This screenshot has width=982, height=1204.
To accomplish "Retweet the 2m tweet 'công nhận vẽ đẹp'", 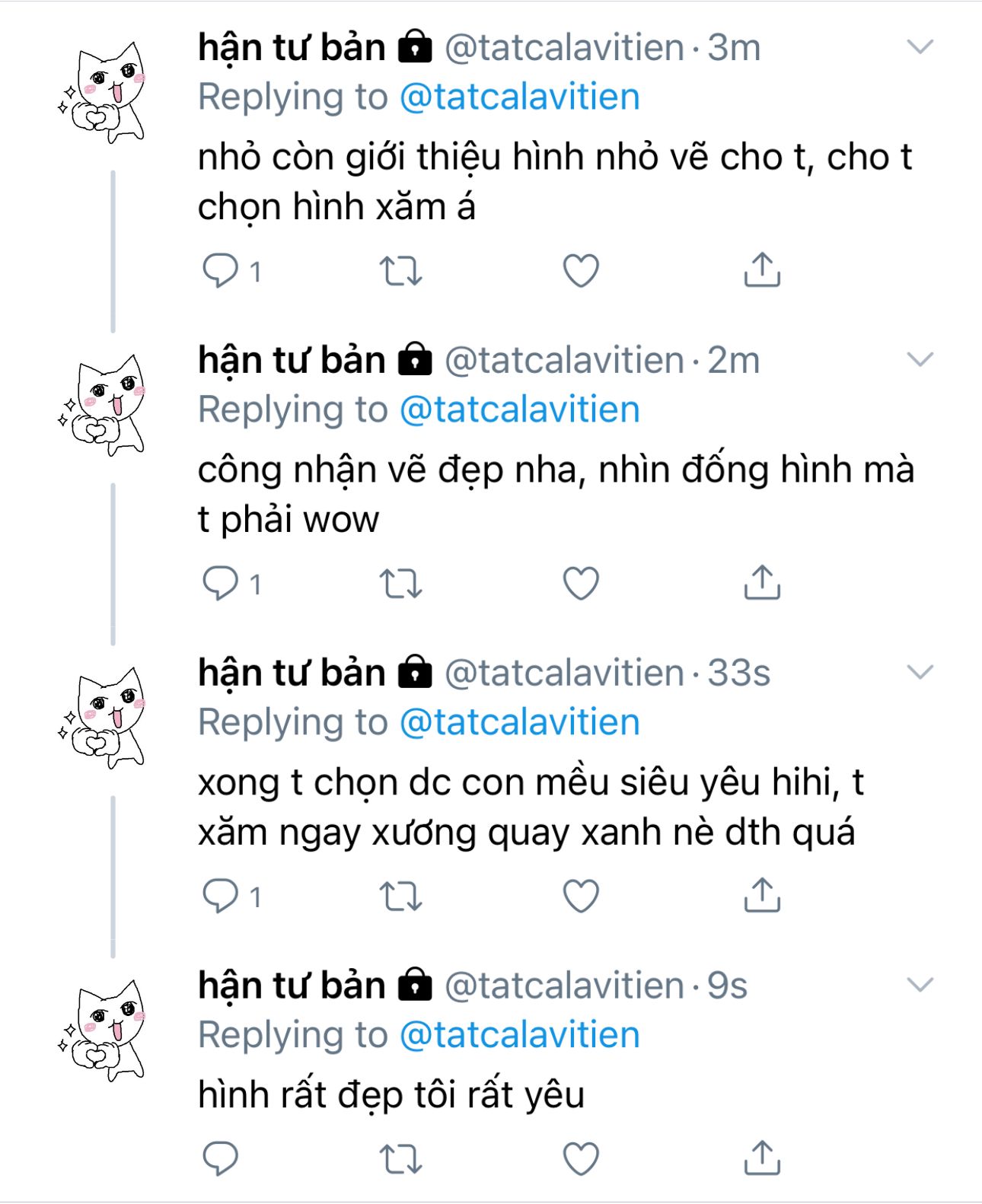I will (400, 584).
